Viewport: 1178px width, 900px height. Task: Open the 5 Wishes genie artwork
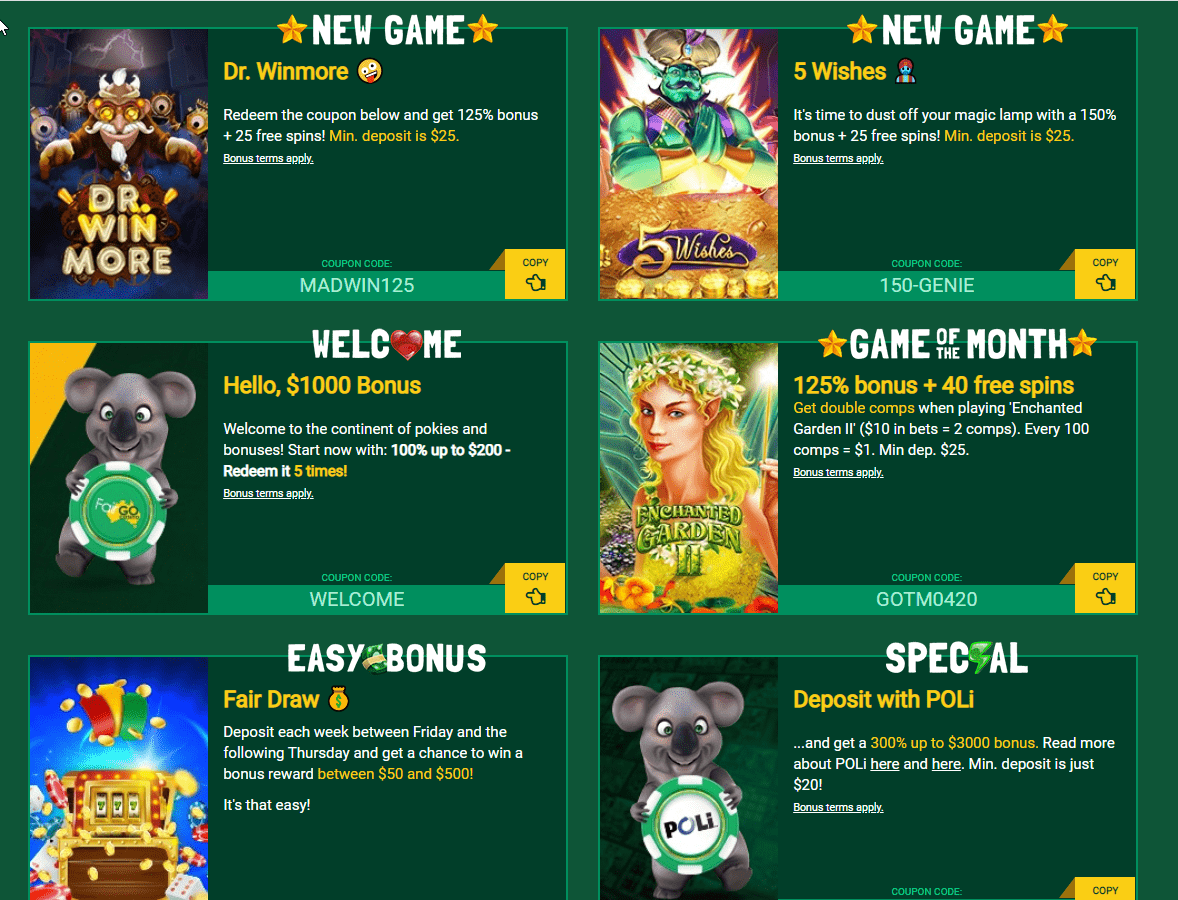689,164
